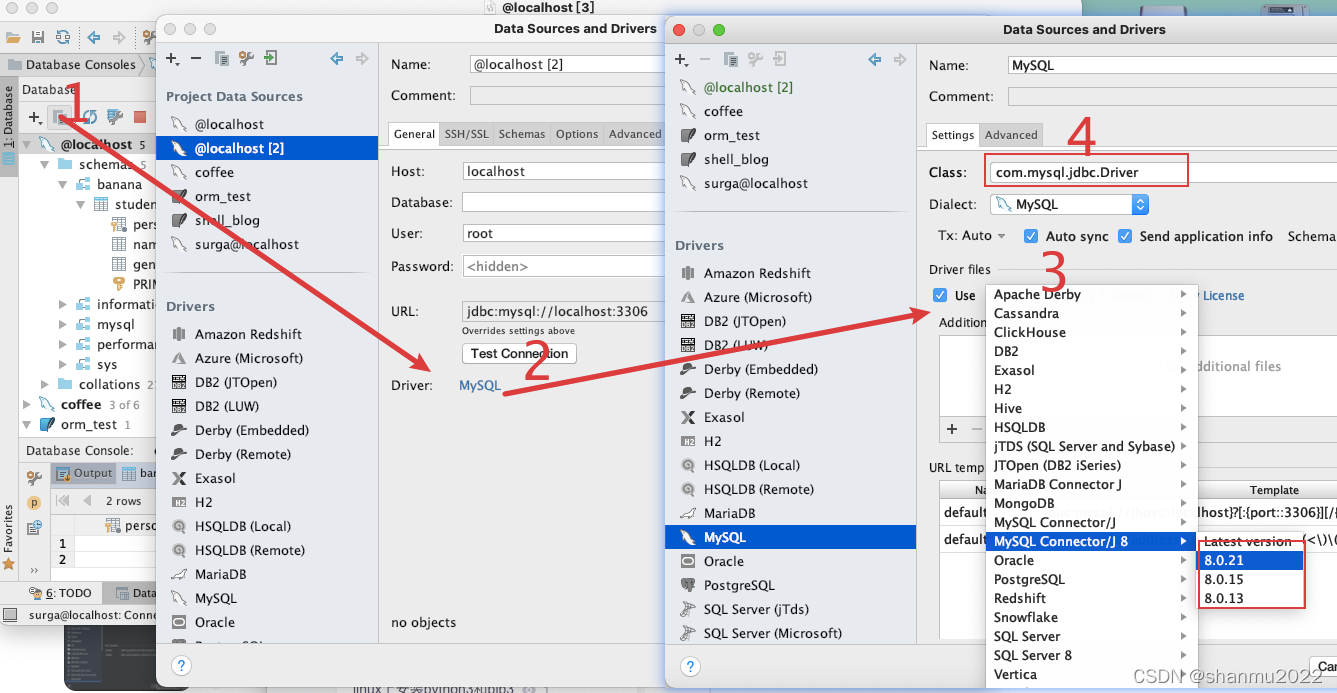Click the User field containing root
1337x693 pixels.
point(562,233)
